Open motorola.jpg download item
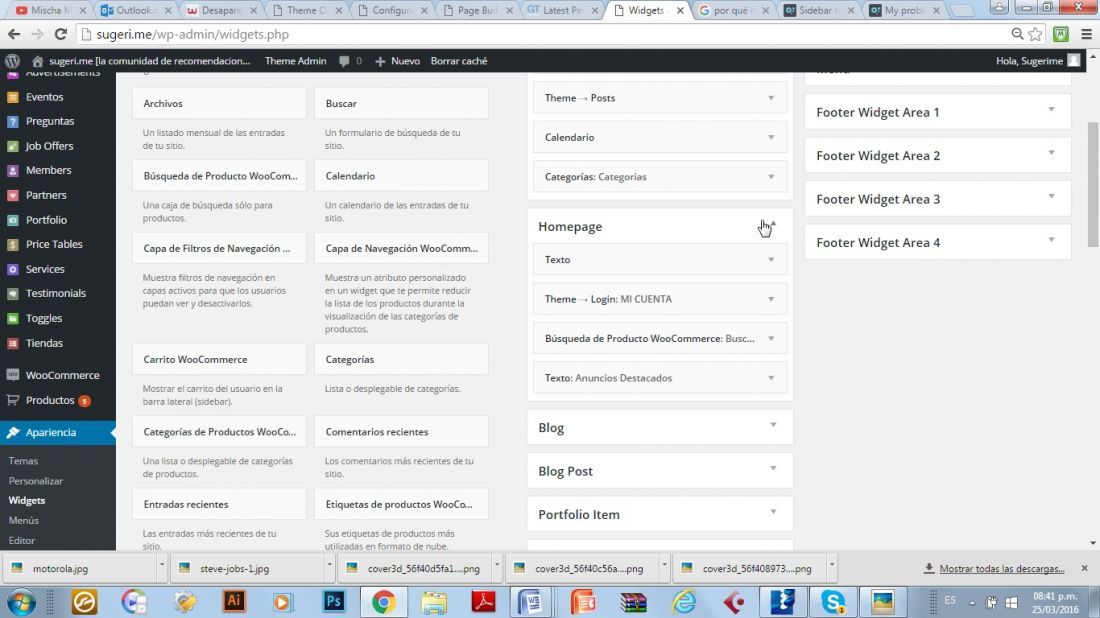Image resolution: width=1100 pixels, height=618 pixels. pos(79,568)
